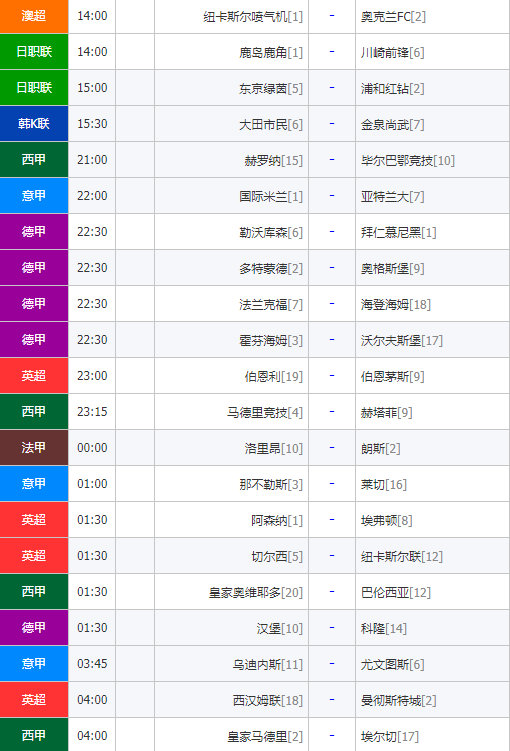
Task: Click team 浦和红钻[2]
Action: click(393, 89)
